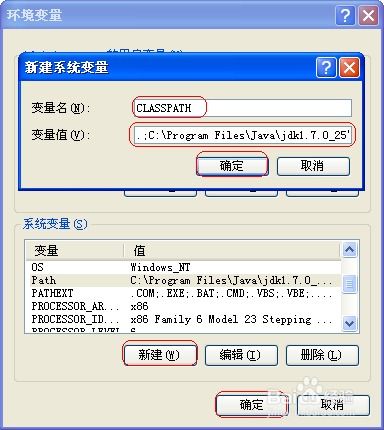
Task: Focus the 变量名 field containing CLASSPATH
Action: (x=242, y=108)
